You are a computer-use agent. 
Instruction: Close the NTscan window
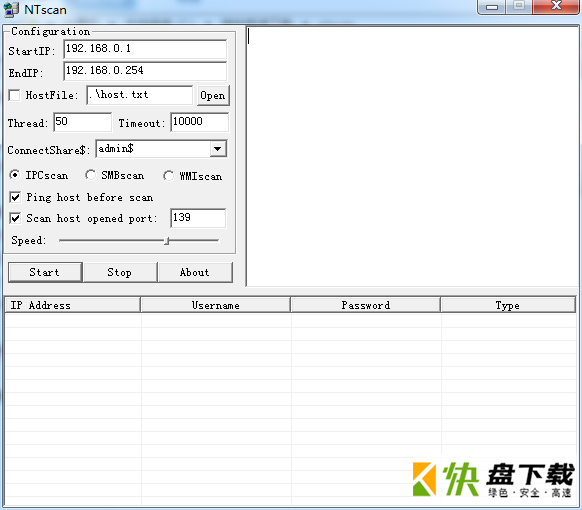pyautogui.click(x=556, y=7)
